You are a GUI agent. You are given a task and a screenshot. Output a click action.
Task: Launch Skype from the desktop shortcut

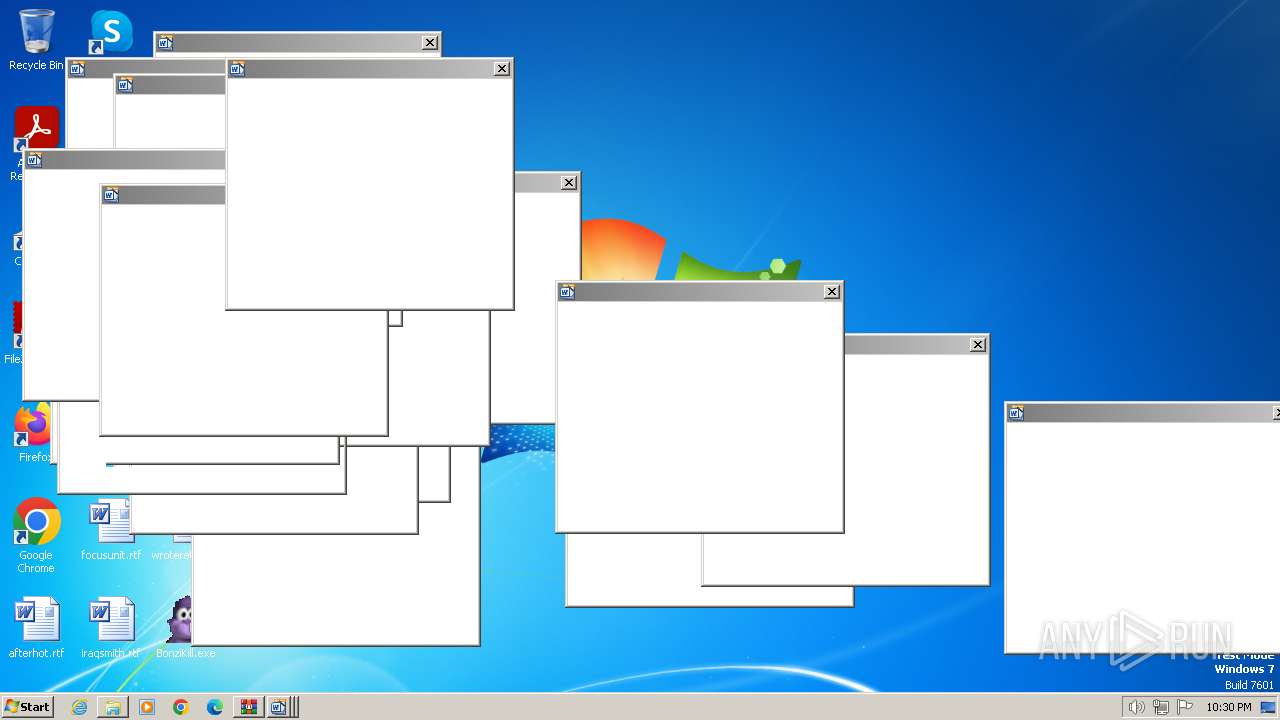pos(111,31)
